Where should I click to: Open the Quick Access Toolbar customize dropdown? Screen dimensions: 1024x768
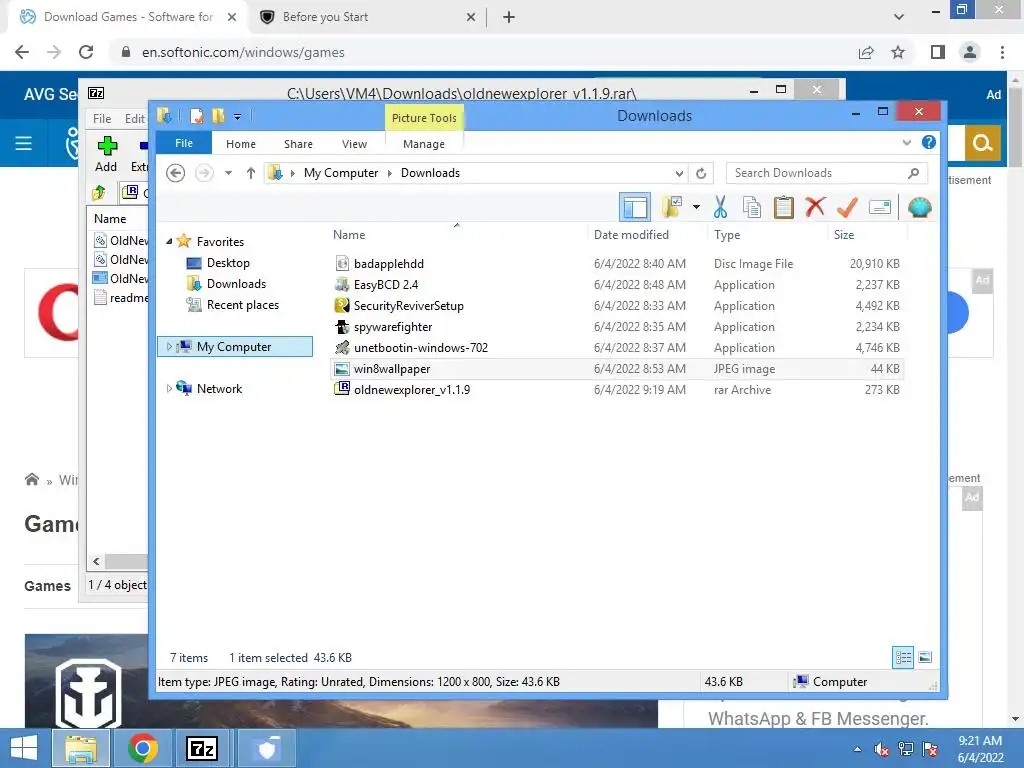238,117
